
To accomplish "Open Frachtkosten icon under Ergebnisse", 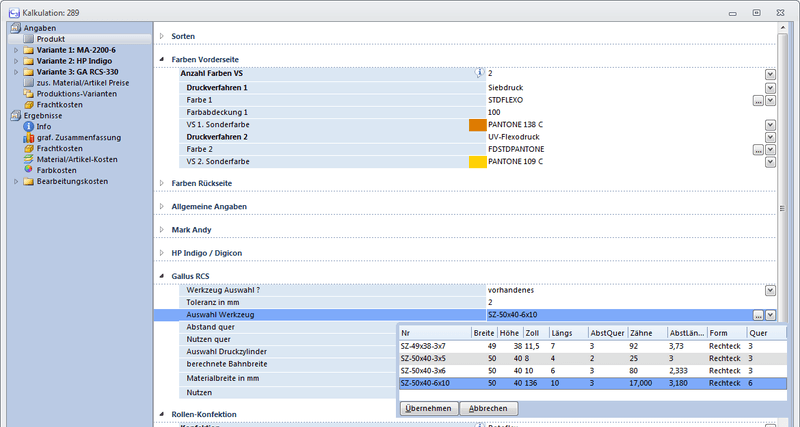I will coord(29,148).
